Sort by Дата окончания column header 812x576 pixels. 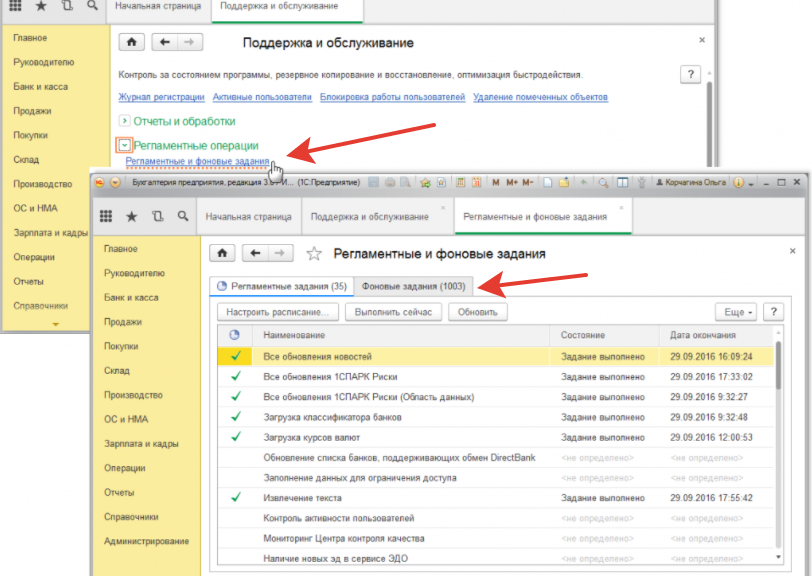(x=716, y=335)
